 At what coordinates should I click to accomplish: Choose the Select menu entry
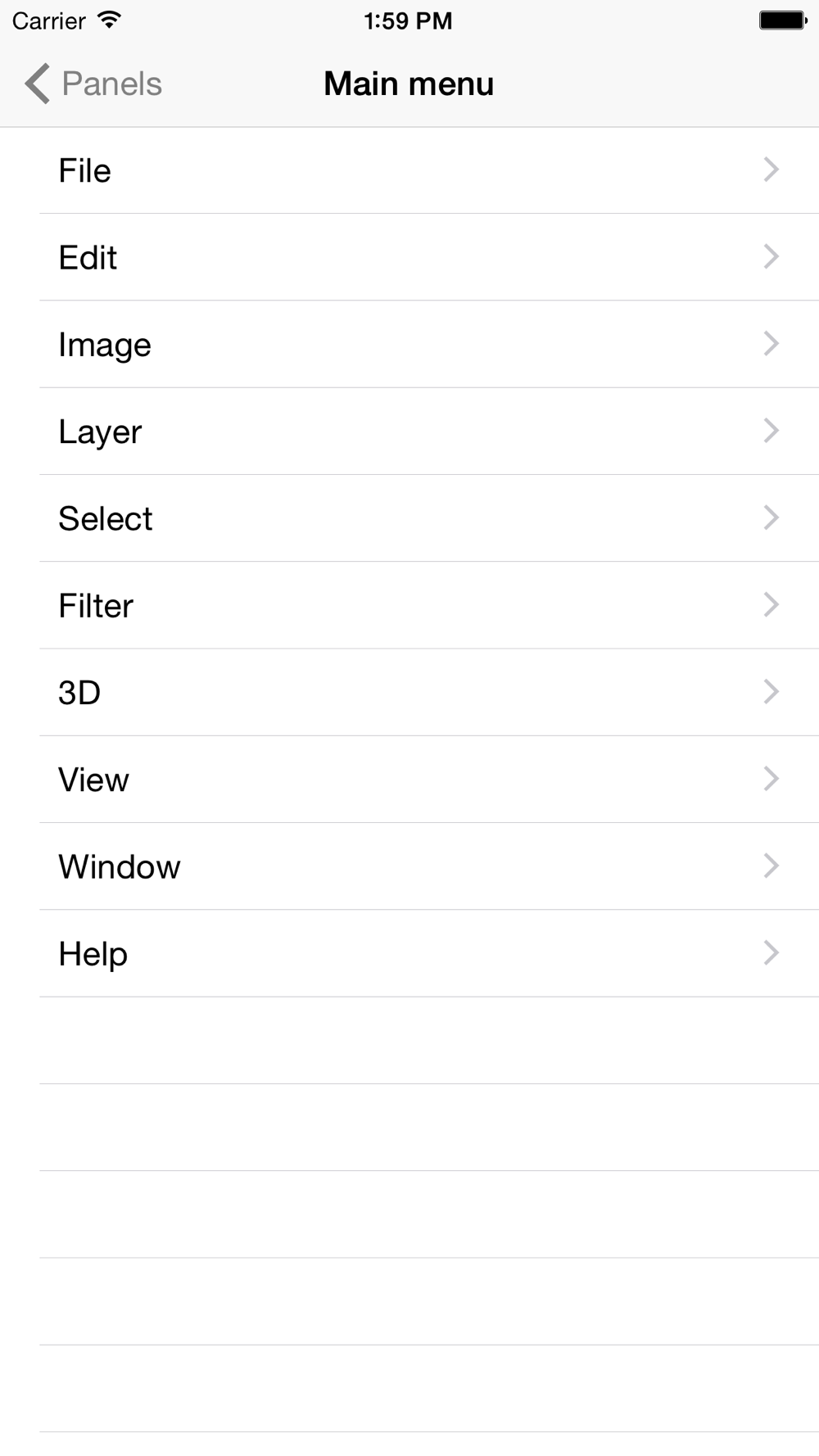coord(409,518)
